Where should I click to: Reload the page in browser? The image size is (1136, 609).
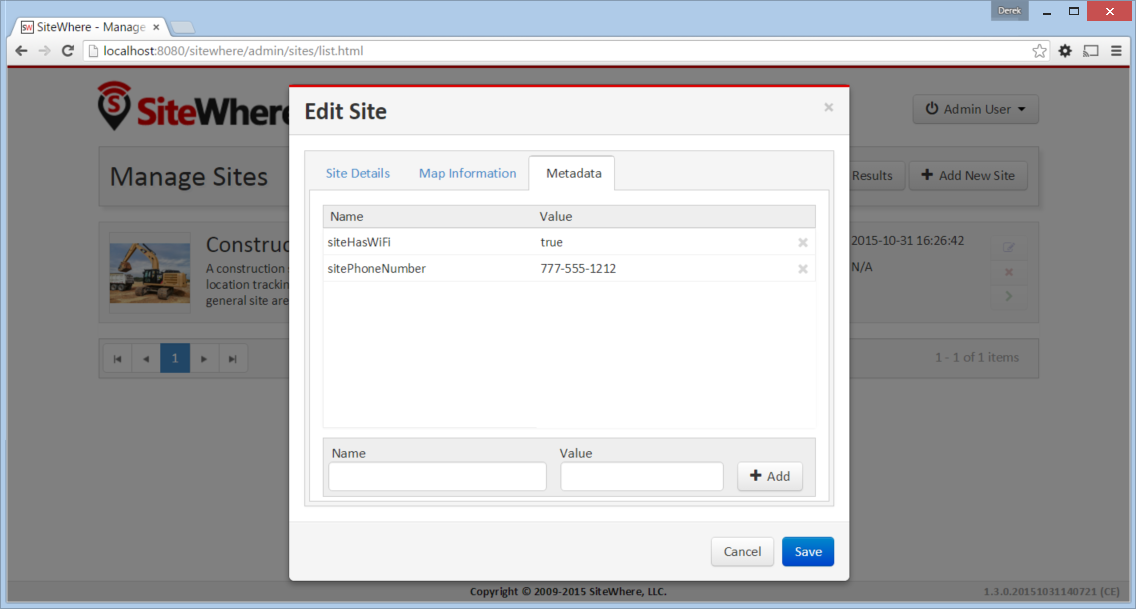coord(67,51)
